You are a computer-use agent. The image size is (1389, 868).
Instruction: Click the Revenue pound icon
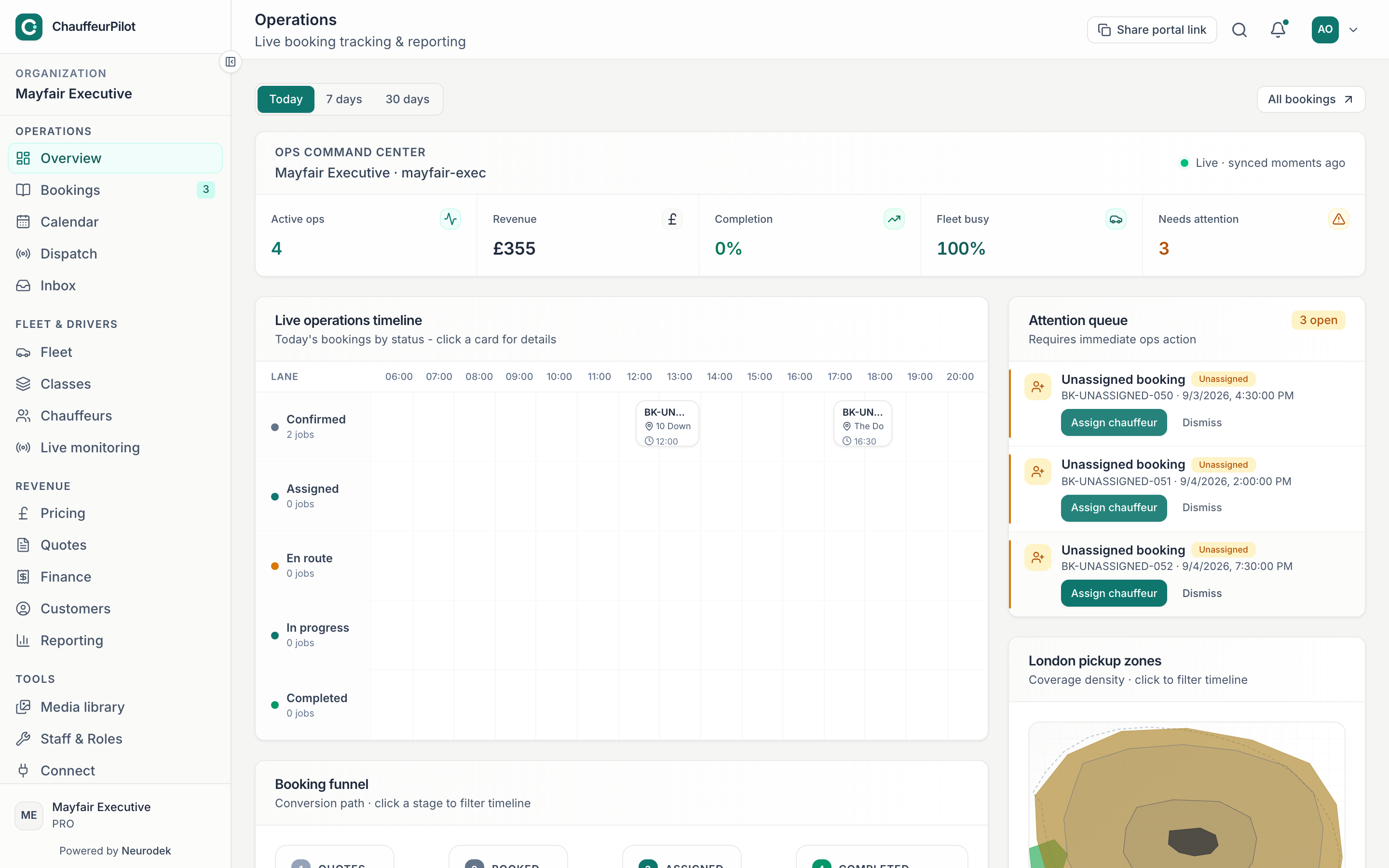click(x=672, y=219)
